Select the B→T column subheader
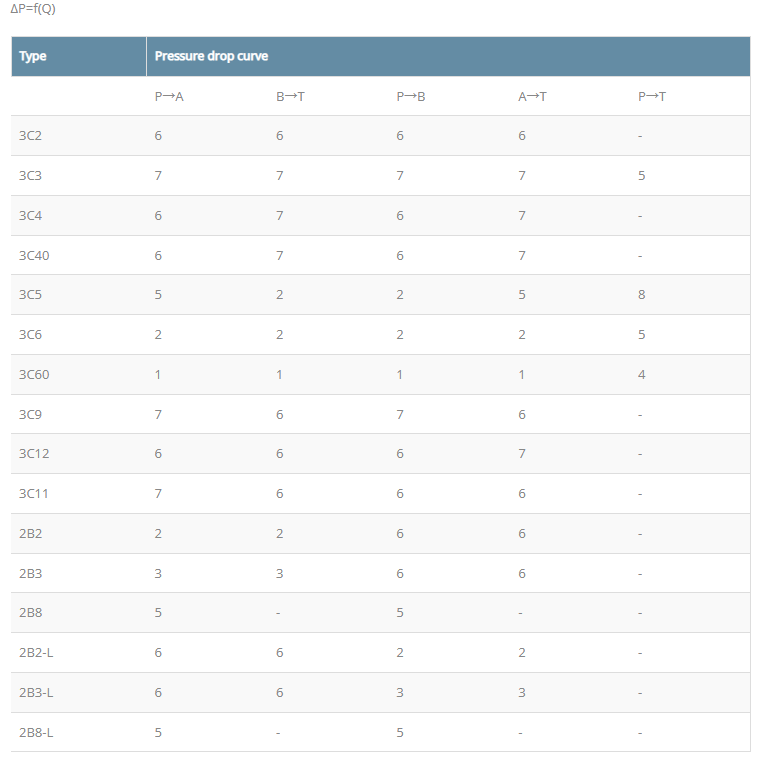Screen dimensions: 759x760 (x=290, y=96)
